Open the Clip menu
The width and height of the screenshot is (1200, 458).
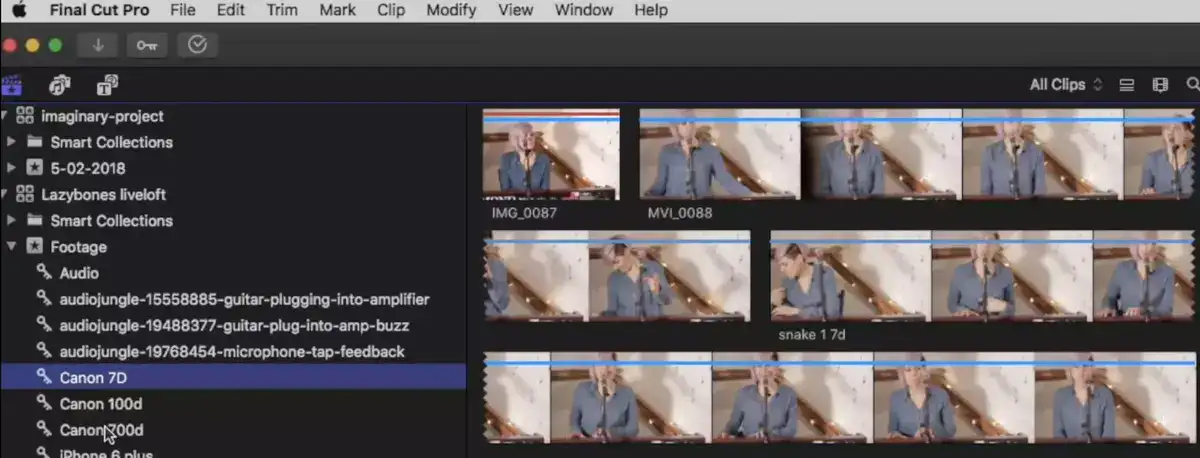(x=391, y=11)
